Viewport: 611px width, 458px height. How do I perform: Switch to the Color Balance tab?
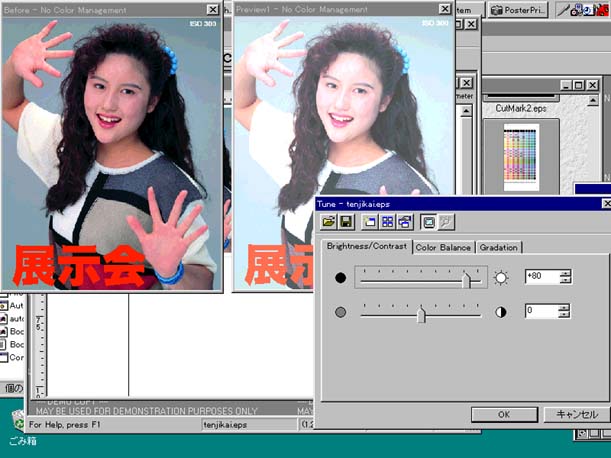point(443,247)
